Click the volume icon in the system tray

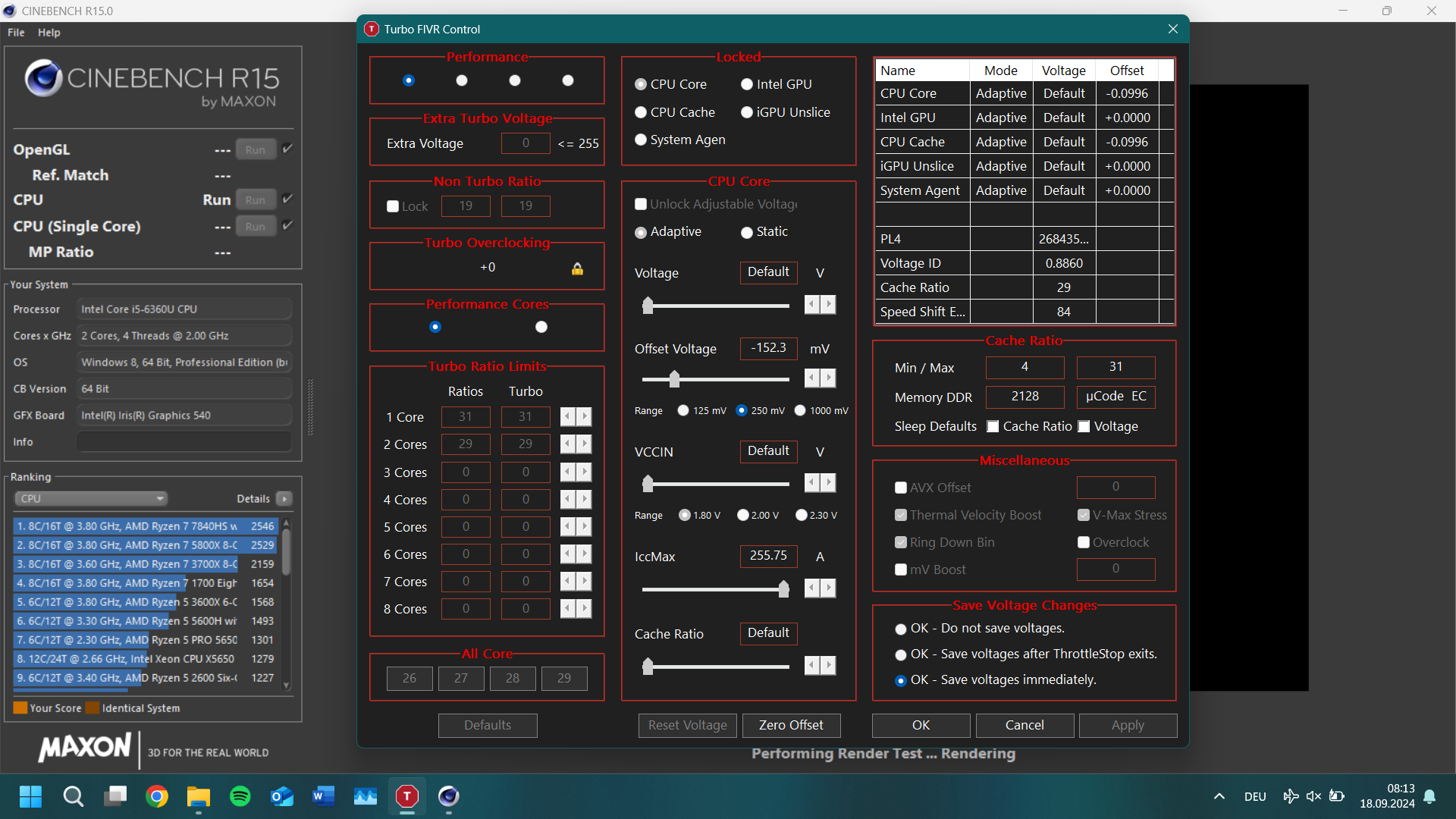(x=1314, y=796)
